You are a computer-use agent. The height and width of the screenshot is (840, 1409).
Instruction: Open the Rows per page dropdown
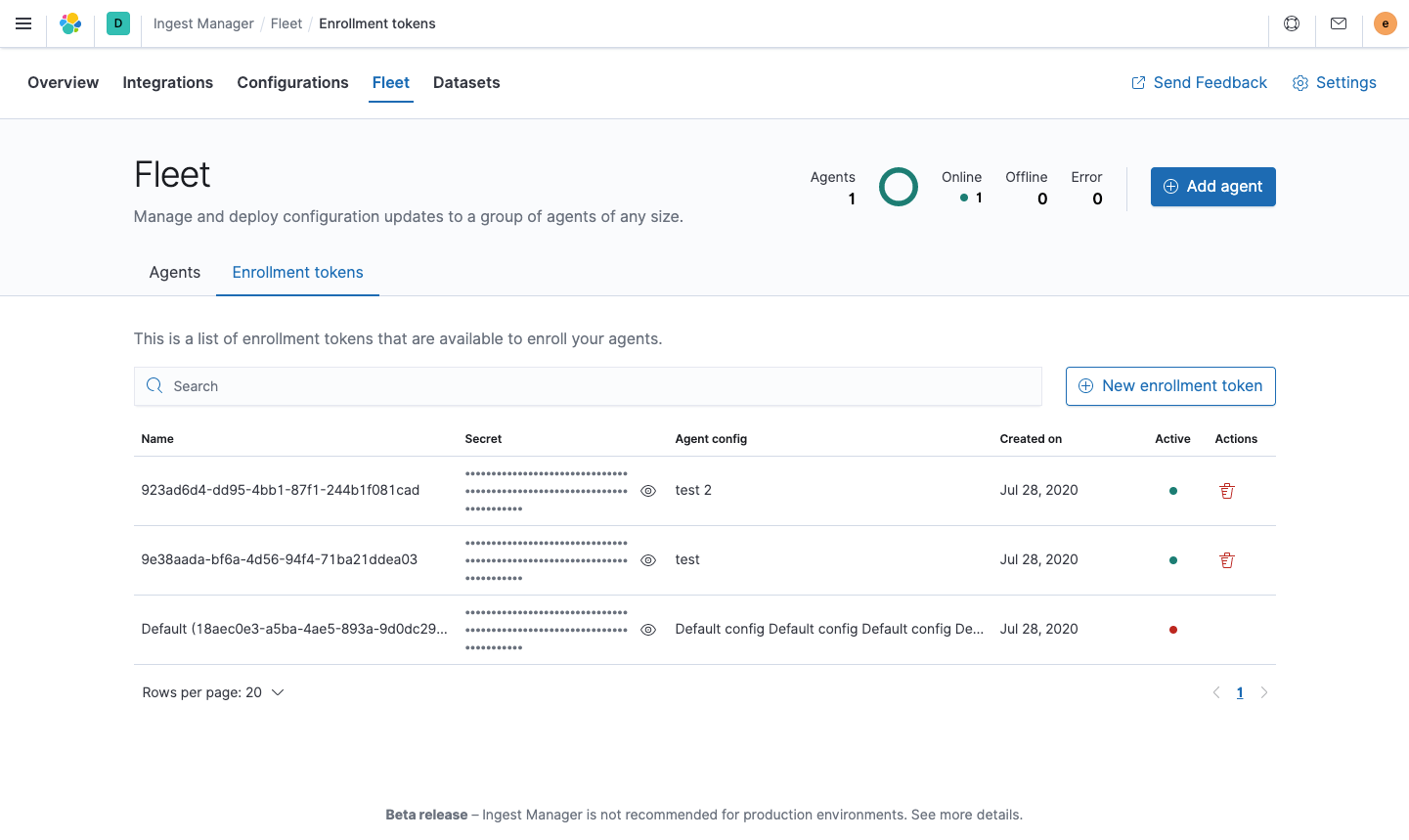pos(213,691)
